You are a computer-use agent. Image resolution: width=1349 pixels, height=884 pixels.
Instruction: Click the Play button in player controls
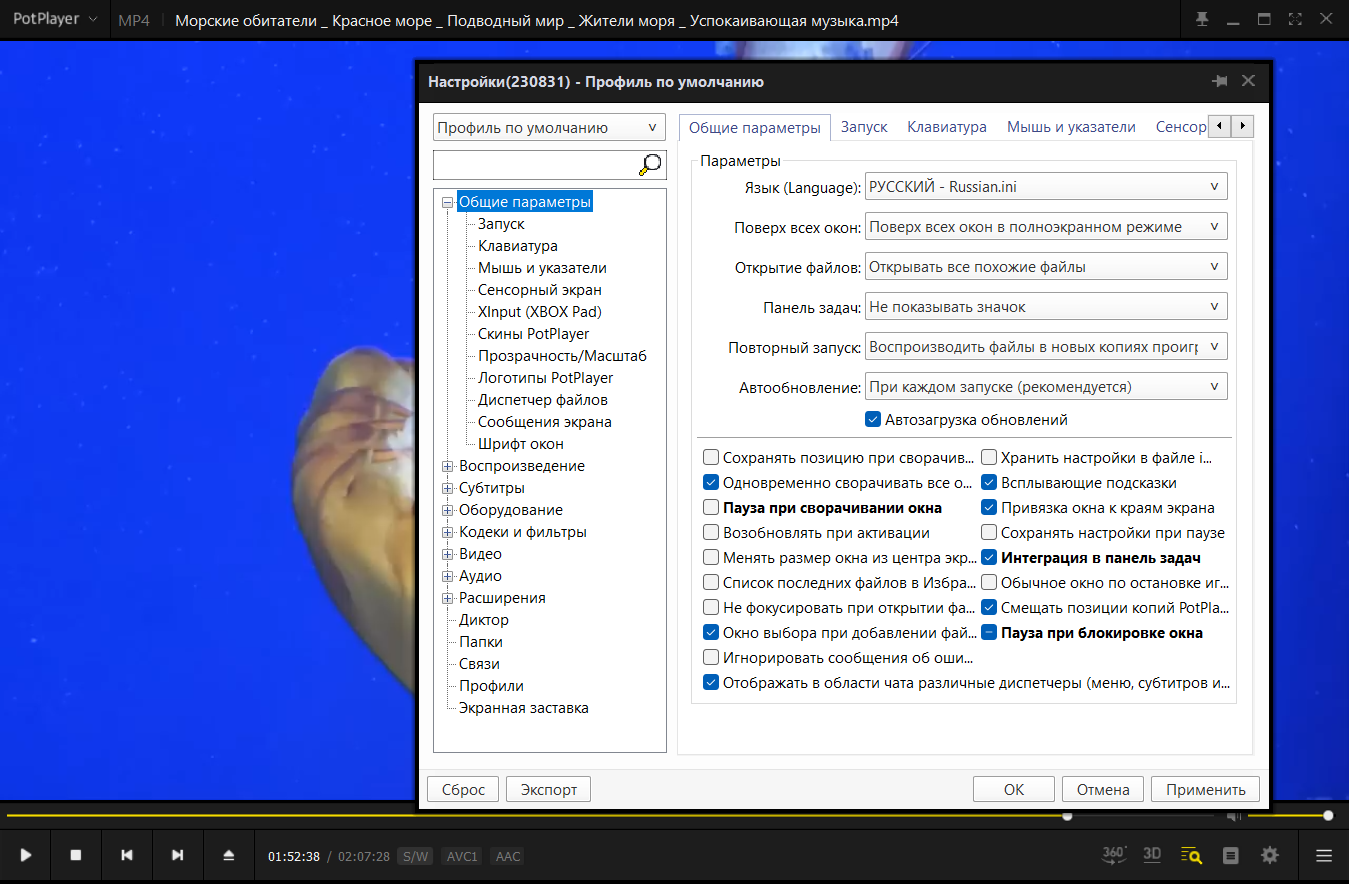coord(26,856)
